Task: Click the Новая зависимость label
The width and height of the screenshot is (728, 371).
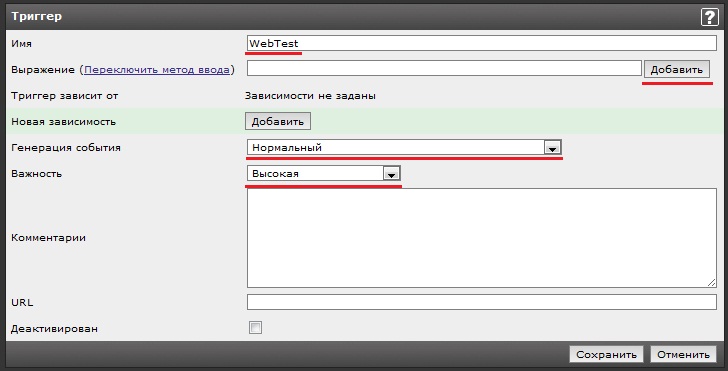Action: [x=64, y=122]
